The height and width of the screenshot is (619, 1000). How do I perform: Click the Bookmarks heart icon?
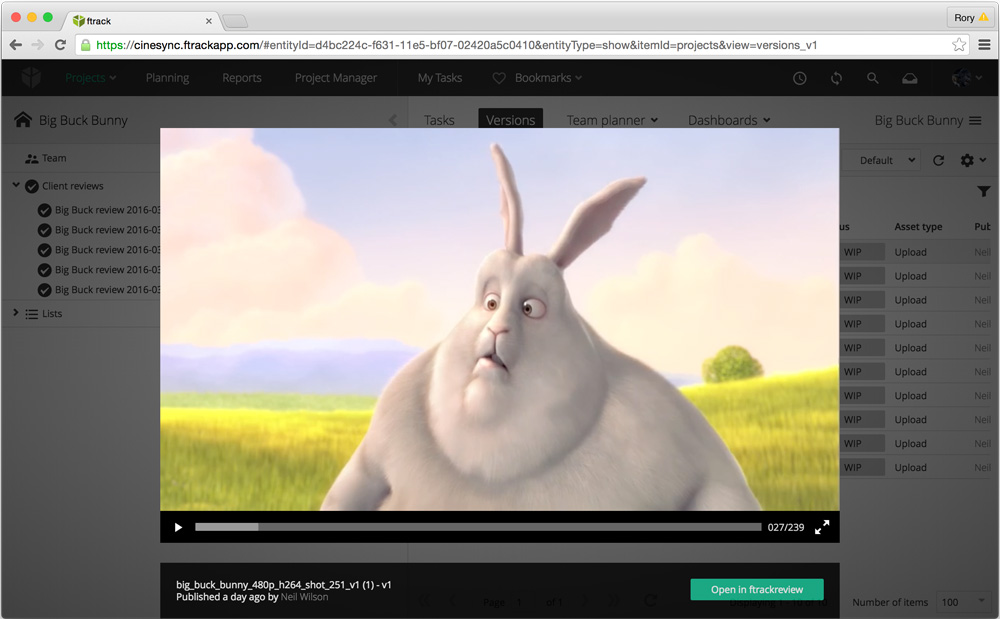coord(499,78)
